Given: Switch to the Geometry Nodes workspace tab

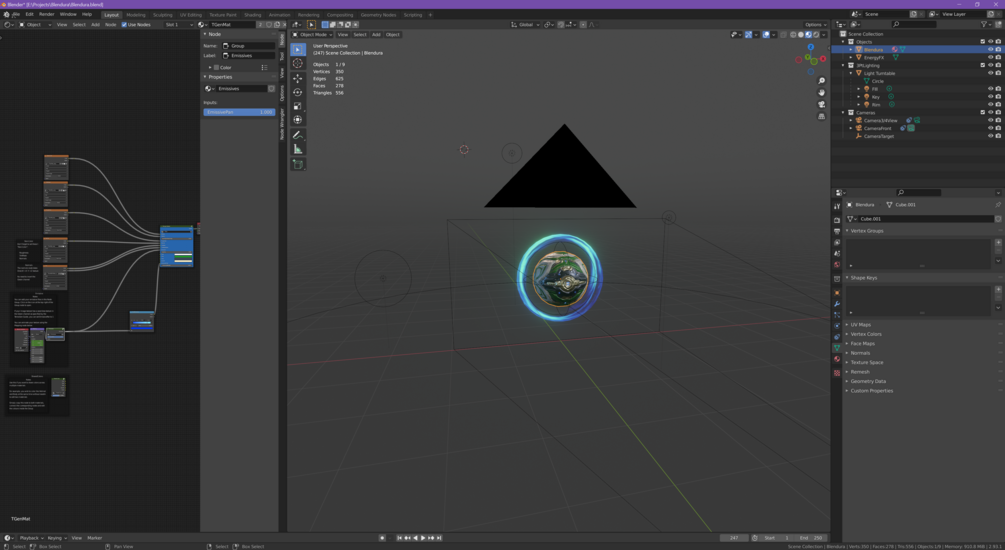Looking at the screenshot, I should pyautogui.click(x=378, y=15).
